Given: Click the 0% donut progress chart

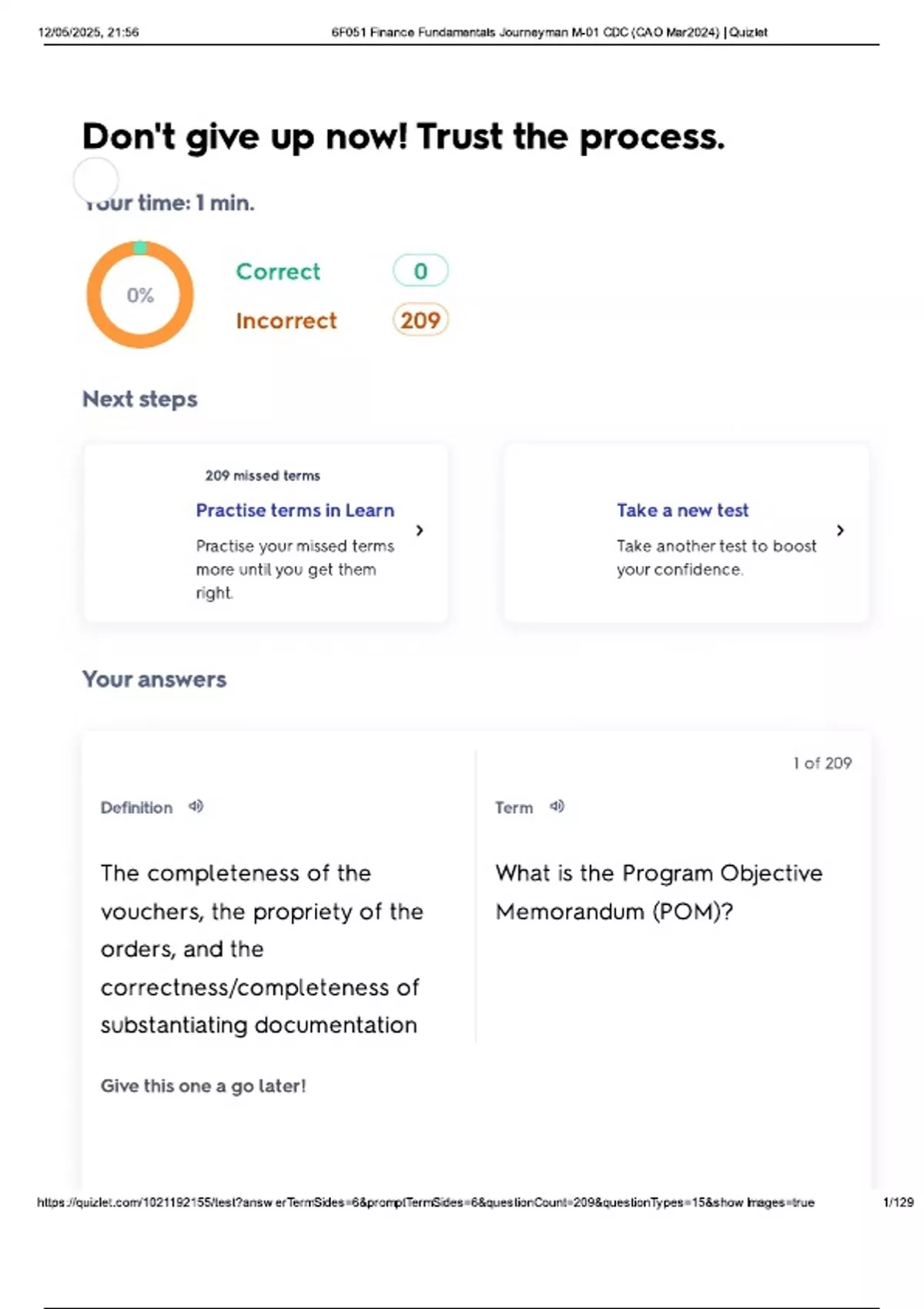Looking at the screenshot, I should click(140, 295).
